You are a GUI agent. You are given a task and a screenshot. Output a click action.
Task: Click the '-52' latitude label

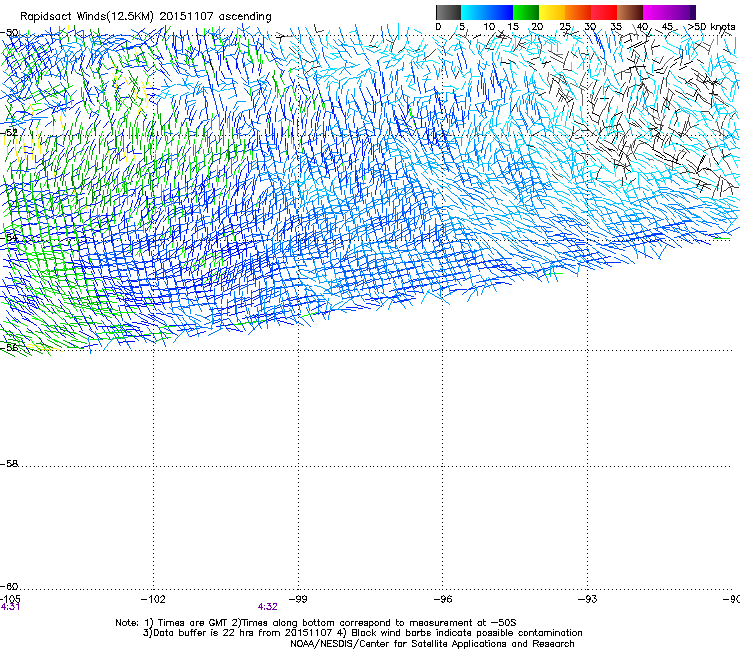point(9,133)
